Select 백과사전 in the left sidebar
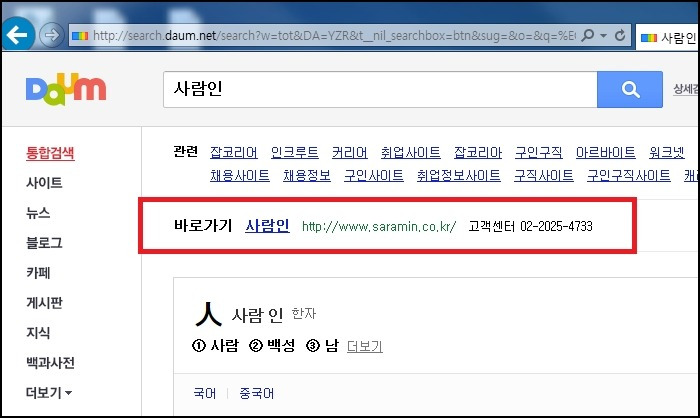The width and height of the screenshot is (700, 418). coord(50,362)
